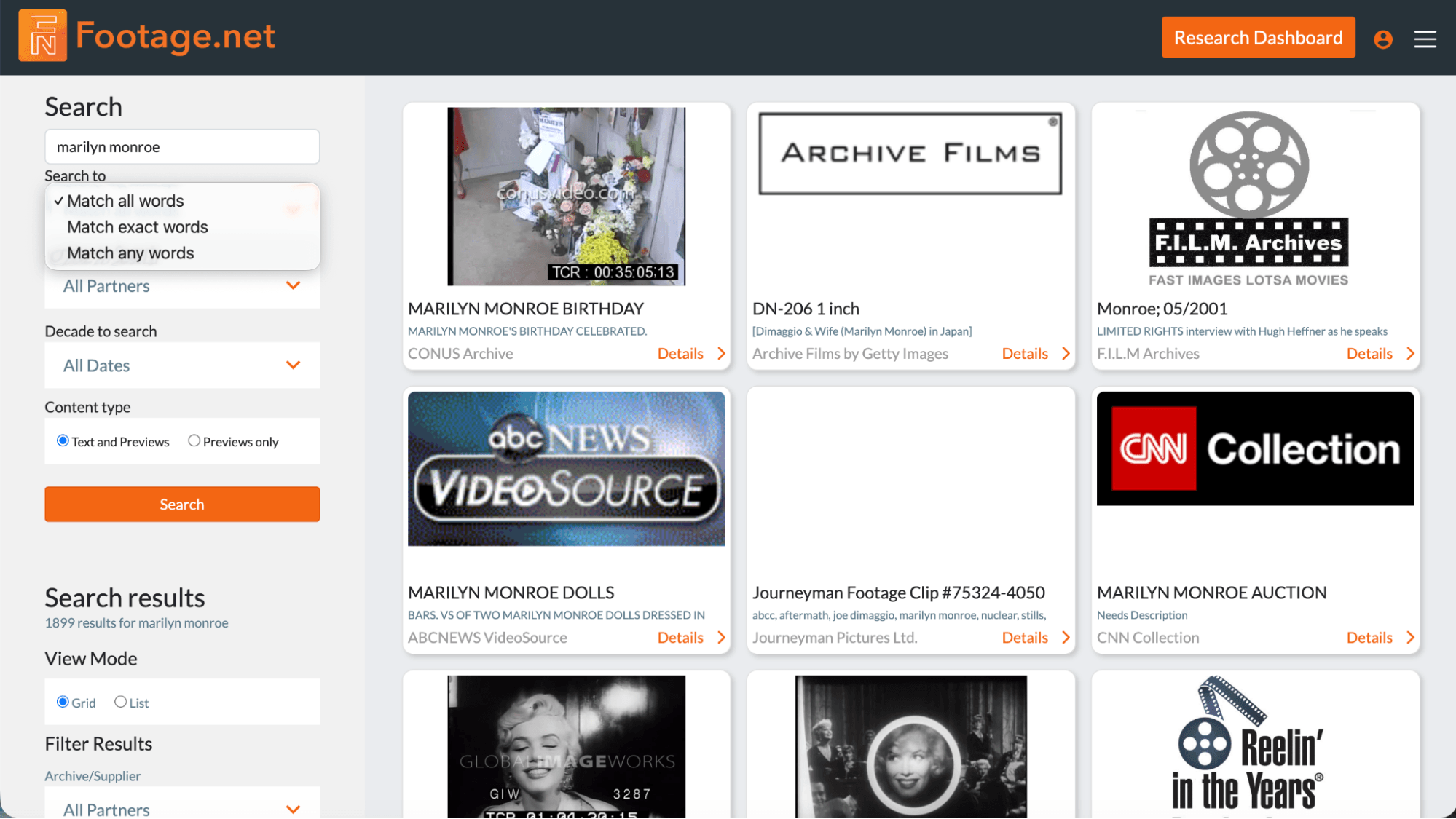This screenshot has width=1456, height=819.
Task: Click the F.I.L.M Archives supplier name
Action: click(1148, 354)
